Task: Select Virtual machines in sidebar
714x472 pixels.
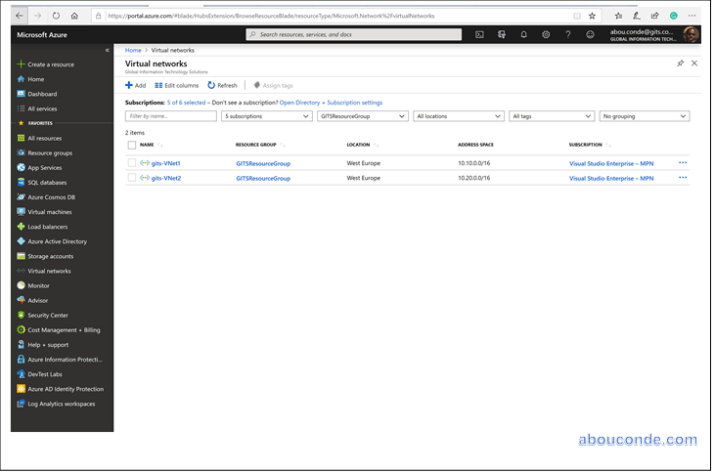Action: tap(49, 212)
